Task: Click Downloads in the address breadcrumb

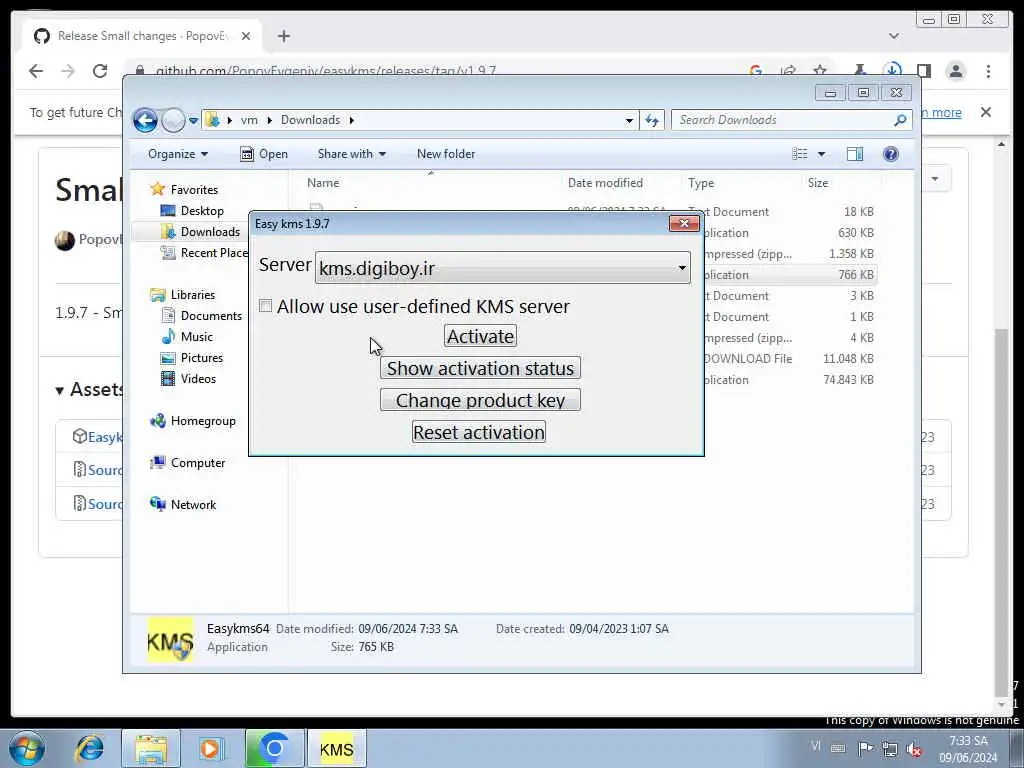Action: pyautogui.click(x=310, y=120)
